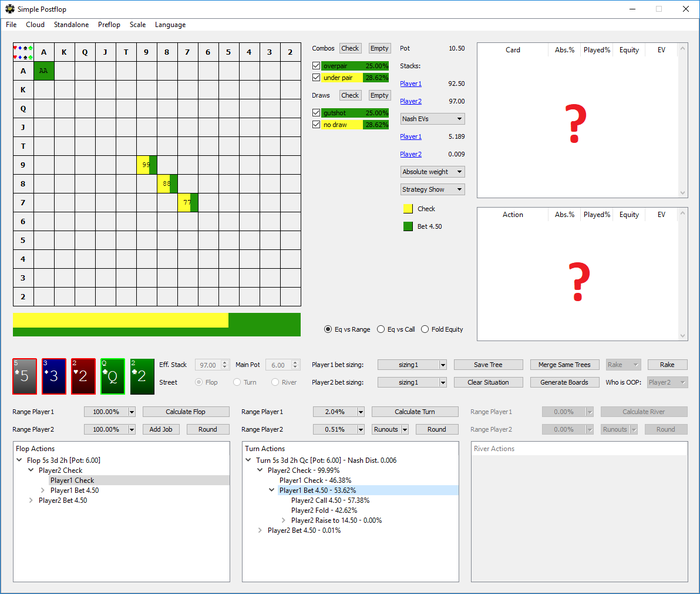Open the Absolute weight dropdown
Image resolution: width=700 pixels, height=594 pixels.
433,172
